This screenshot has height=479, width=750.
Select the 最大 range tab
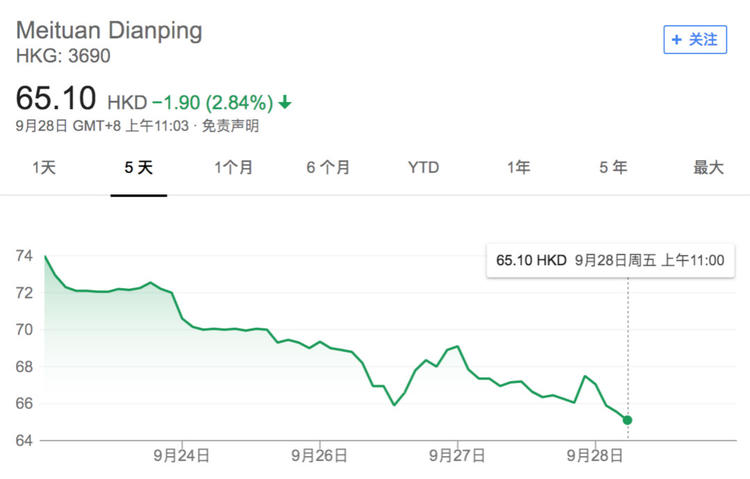(708, 167)
